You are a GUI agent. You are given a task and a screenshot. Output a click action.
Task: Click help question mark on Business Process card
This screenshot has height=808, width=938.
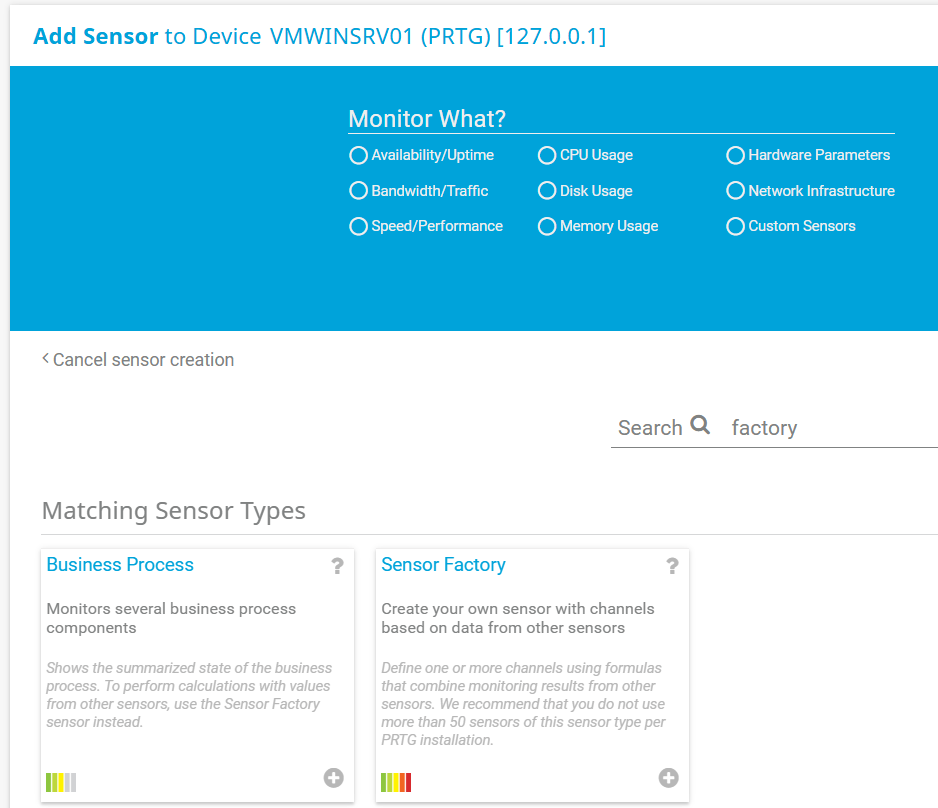(x=338, y=567)
